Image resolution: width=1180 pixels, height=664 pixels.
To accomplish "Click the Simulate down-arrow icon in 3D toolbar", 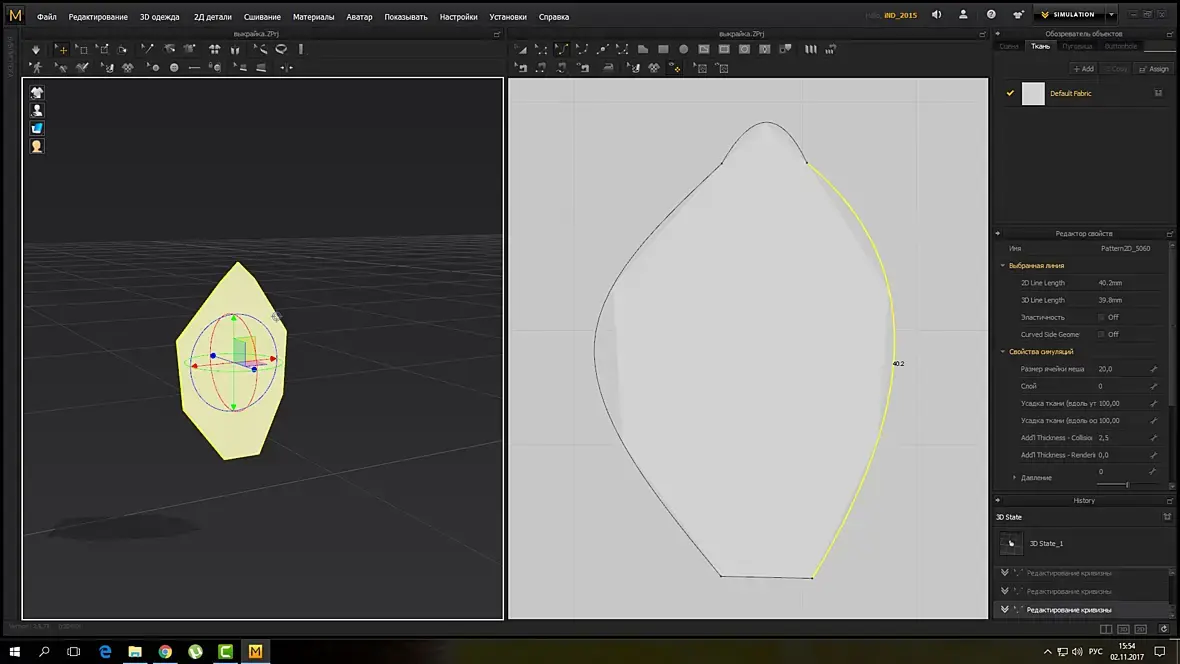I will coord(35,49).
